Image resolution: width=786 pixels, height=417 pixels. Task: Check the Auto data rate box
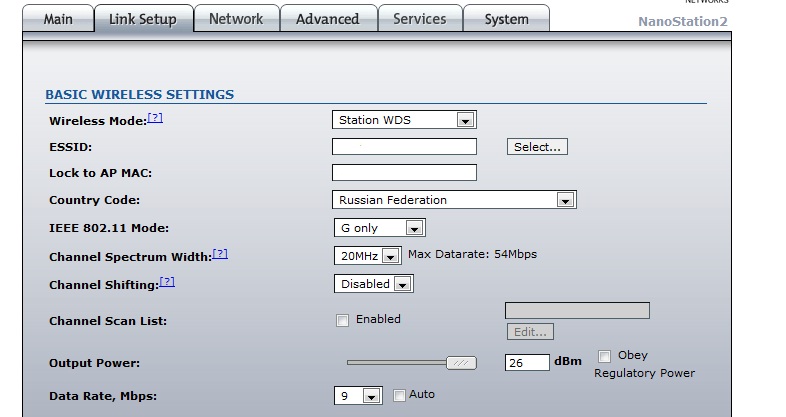click(x=400, y=395)
